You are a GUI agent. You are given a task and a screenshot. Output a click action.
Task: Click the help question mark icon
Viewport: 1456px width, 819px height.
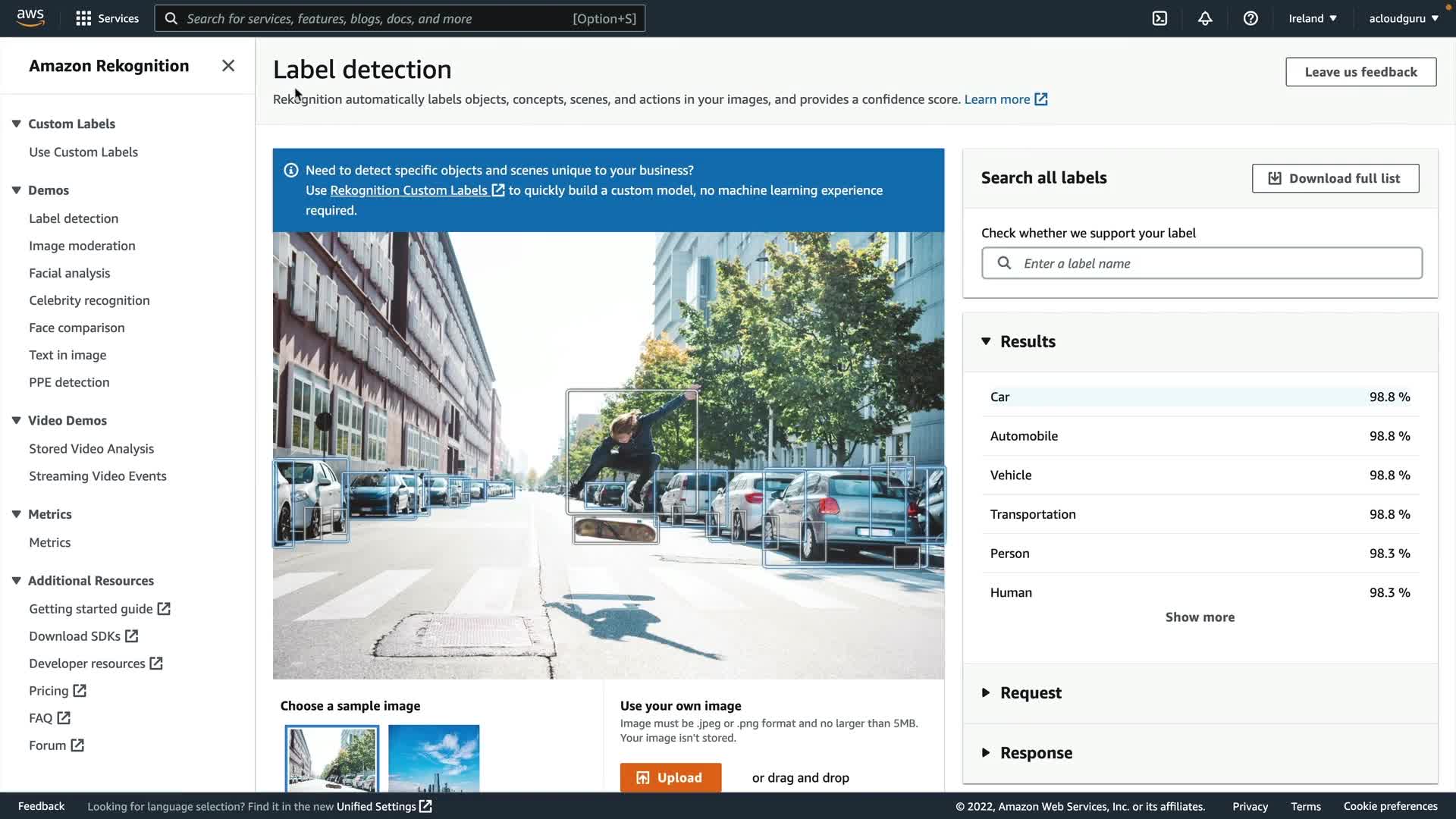point(1250,18)
